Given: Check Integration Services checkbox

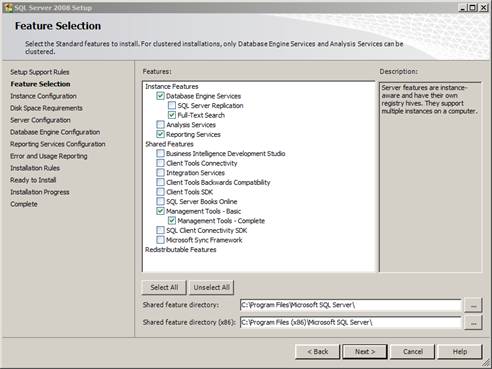Looking at the screenshot, I should click(160, 173).
